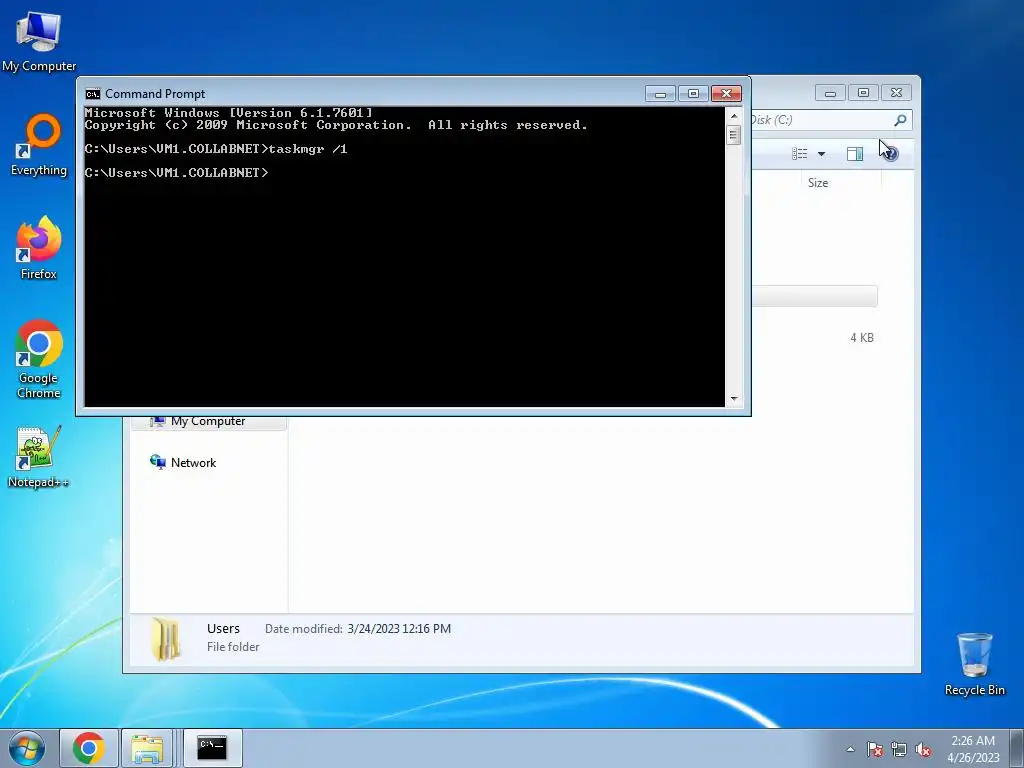
Task: Select Command Prompt taskbar button
Action: point(212,748)
